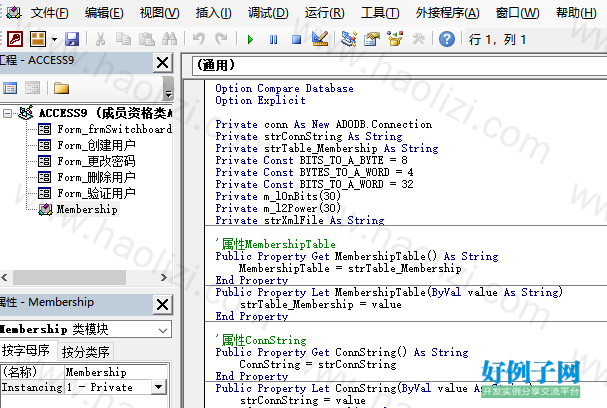The image size is (607, 408).
Task: Click the 行 1, 列 1 position indicator
Action: (497, 39)
